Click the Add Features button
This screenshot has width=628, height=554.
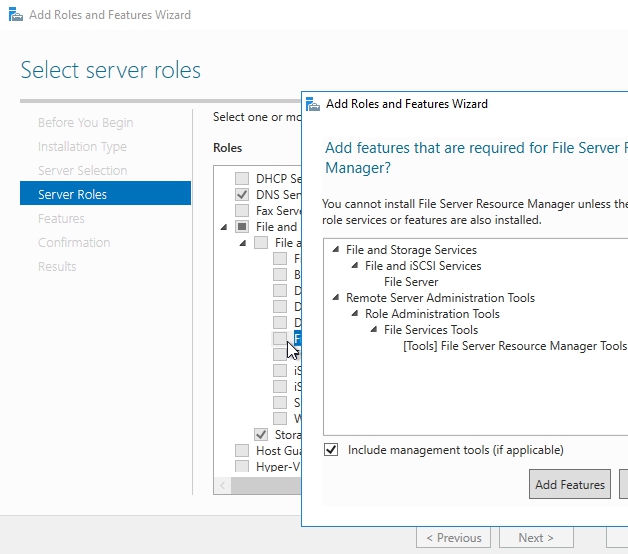[x=569, y=485]
